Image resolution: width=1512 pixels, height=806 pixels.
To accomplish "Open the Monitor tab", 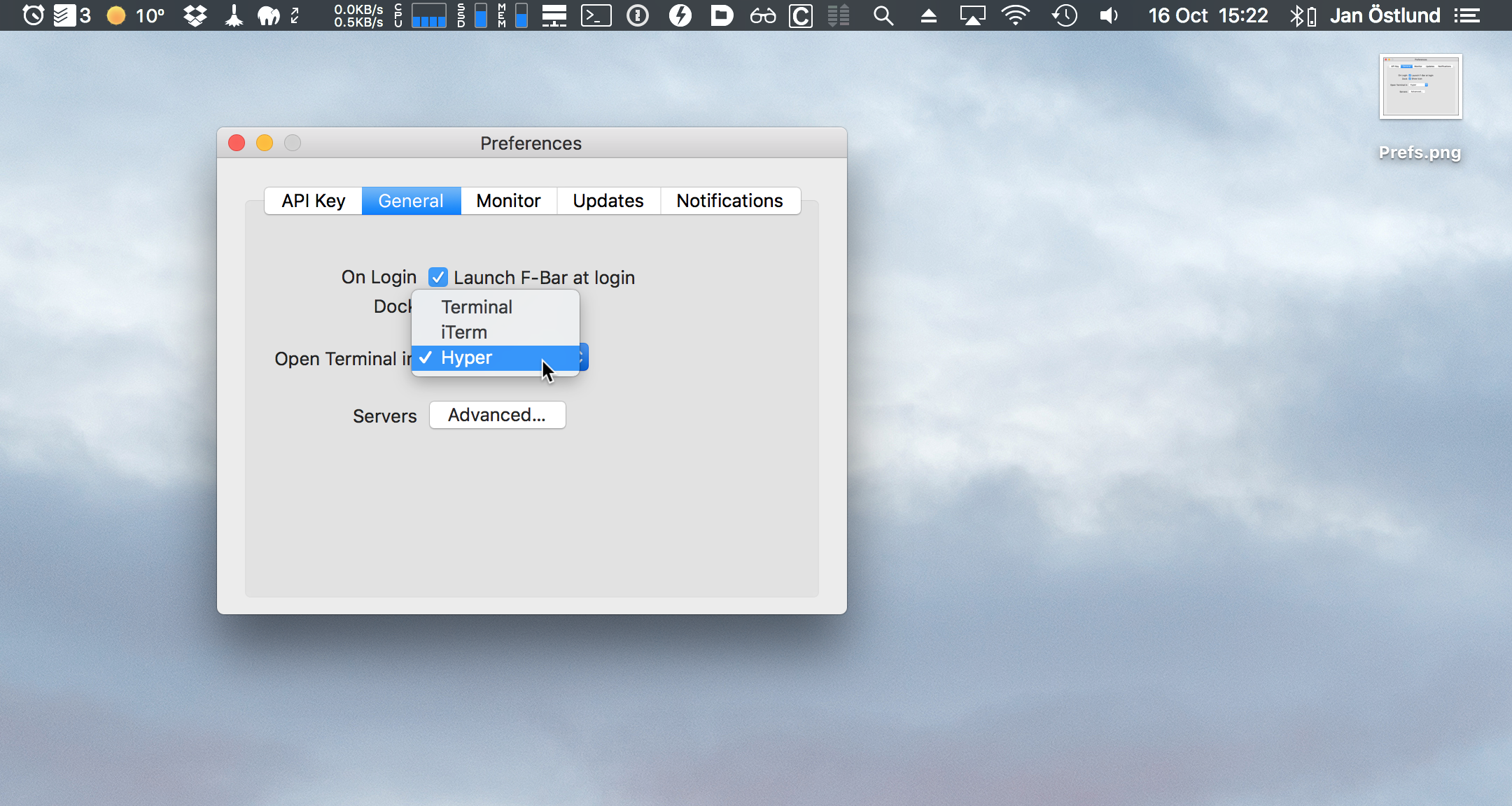I will click(508, 201).
